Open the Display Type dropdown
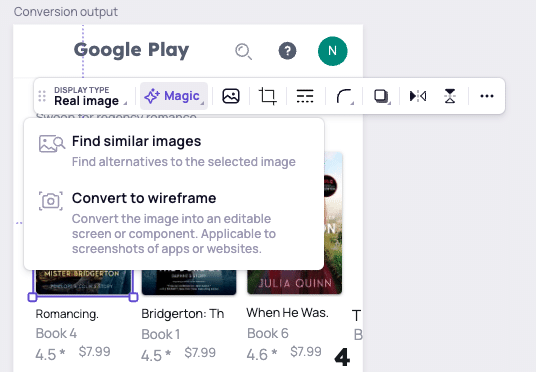 pyautogui.click(x=90, y=96)
